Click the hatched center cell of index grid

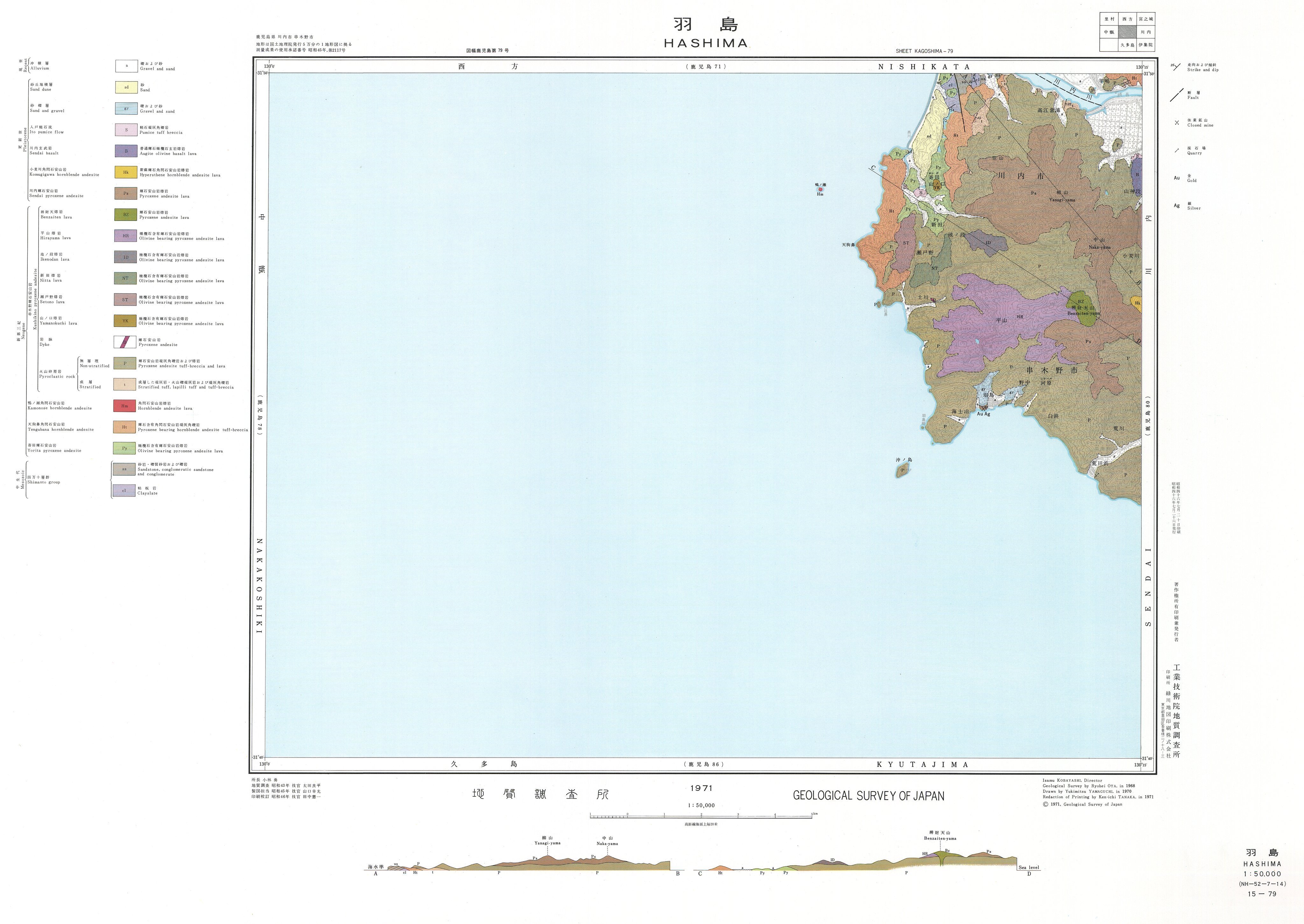click(x=1127, y=32)
